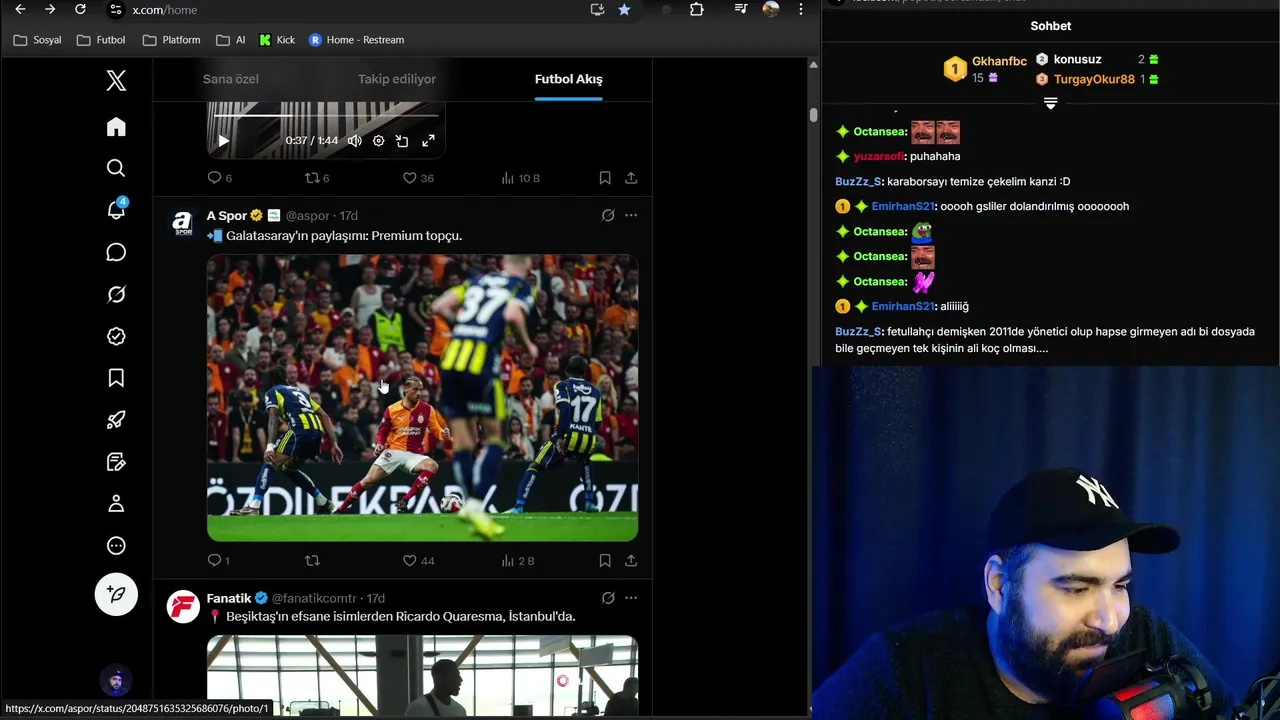Open the Sosyal bookmarks folder
Viewport: 1280px width, 720px height.
tap(37, 40)
